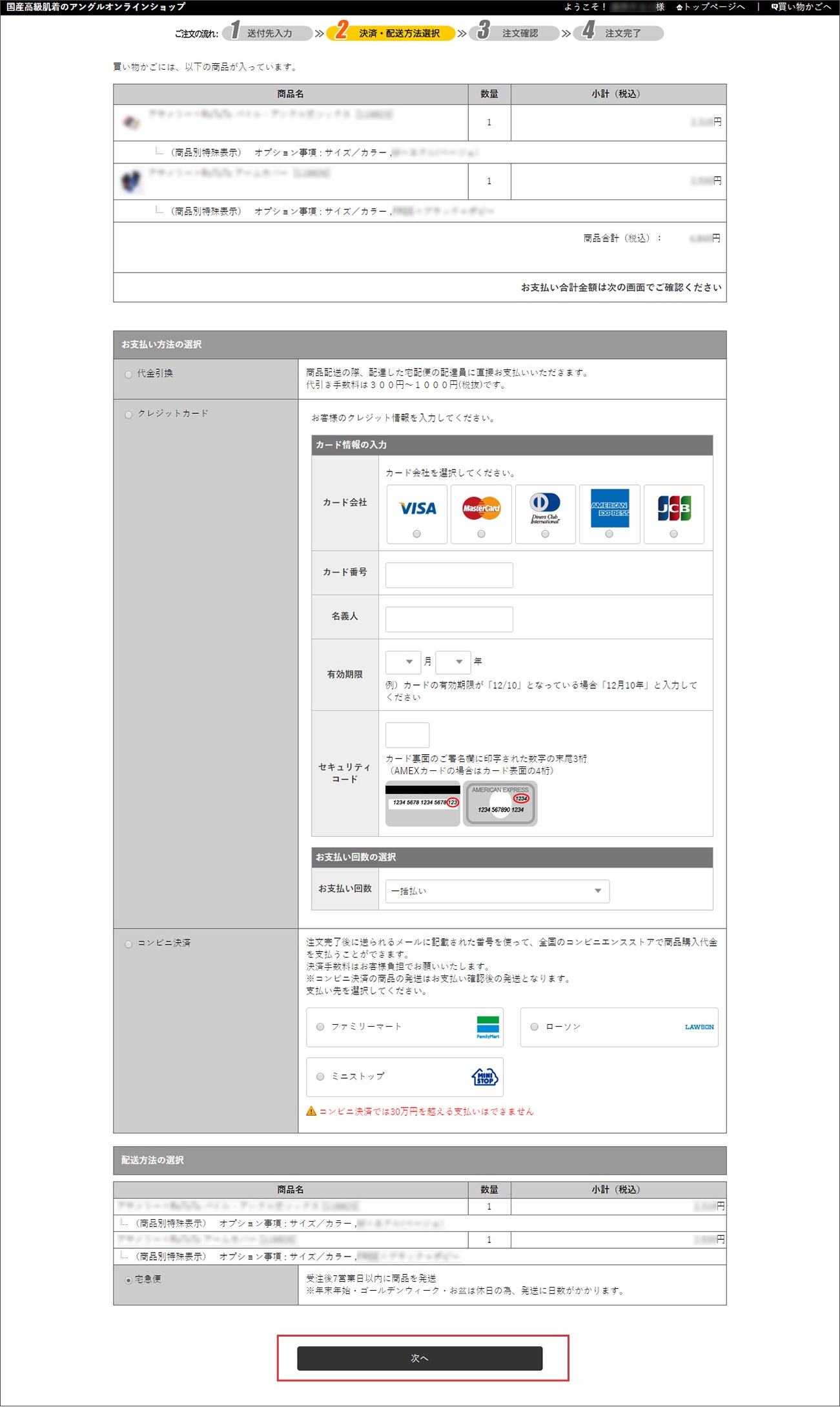Click the 名義人 cardholder name field
The image size is (840, 1407).
tap(449, 619)
